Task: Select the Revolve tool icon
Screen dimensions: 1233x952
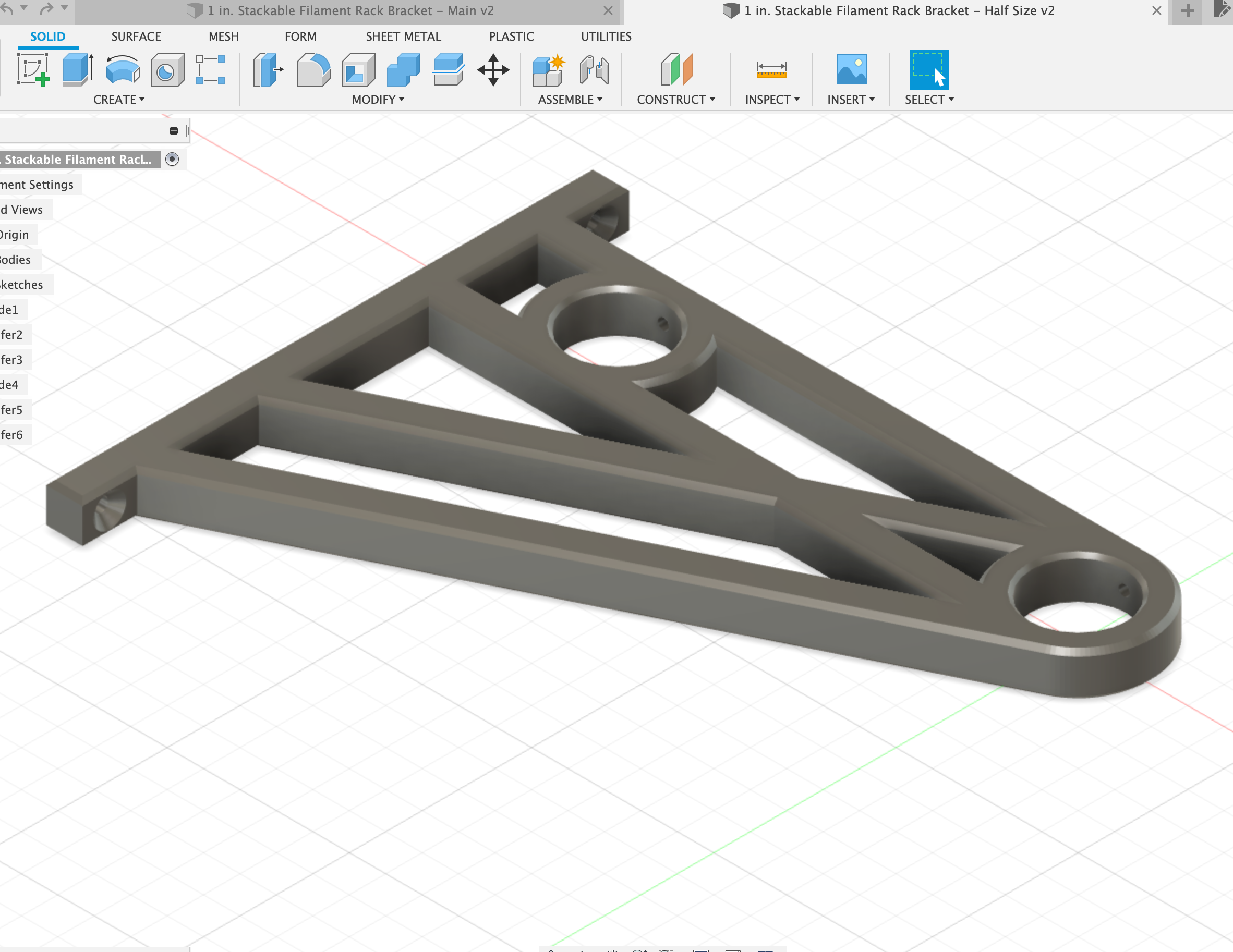Action: (x=123, y=69)
